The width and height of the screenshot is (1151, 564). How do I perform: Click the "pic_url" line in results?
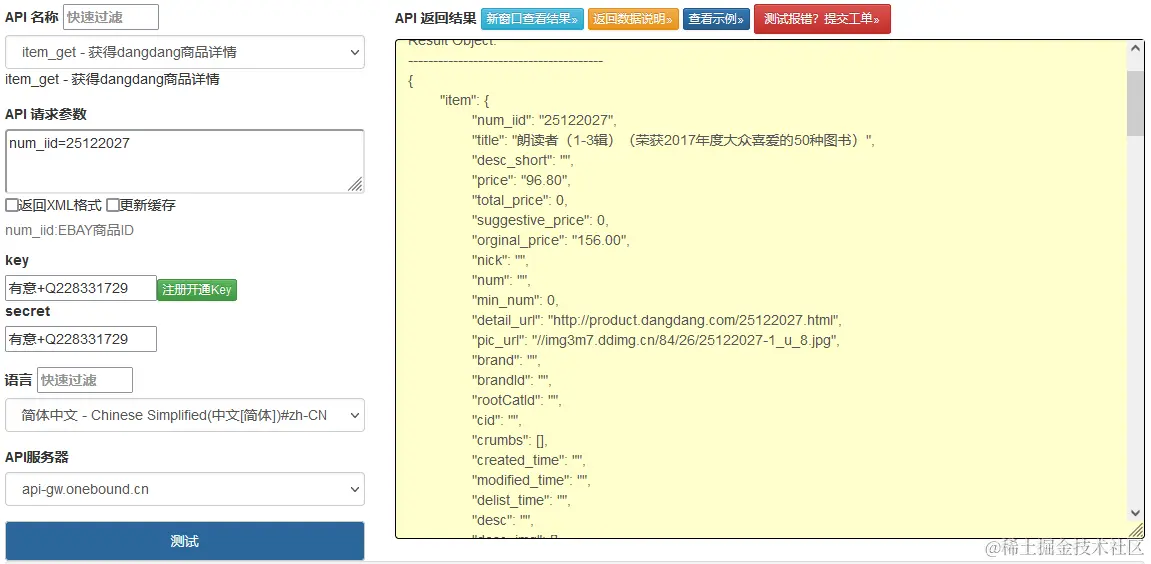click(655, 340)
